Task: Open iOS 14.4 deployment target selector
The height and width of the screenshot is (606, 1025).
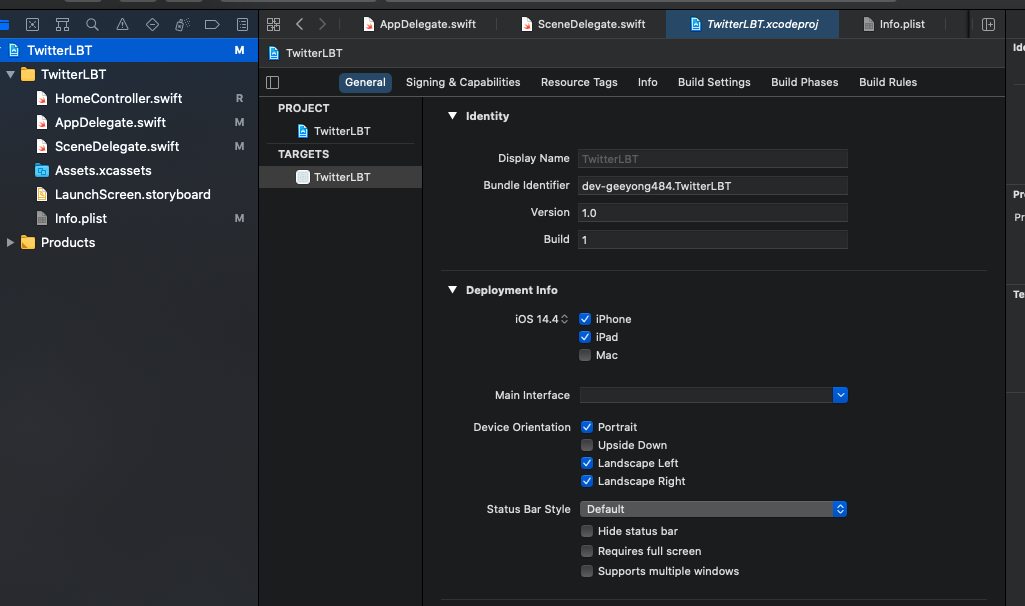Action: (x=541, y=319)
